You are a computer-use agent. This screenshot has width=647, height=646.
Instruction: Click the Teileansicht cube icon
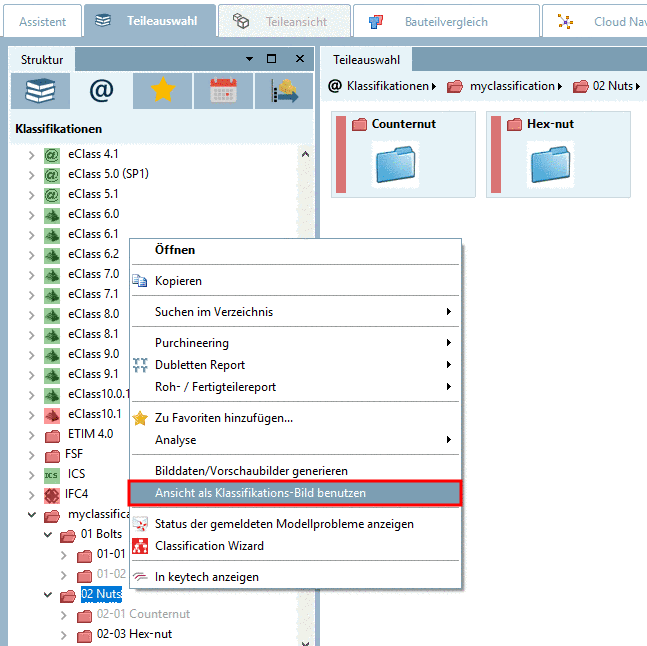241,21
